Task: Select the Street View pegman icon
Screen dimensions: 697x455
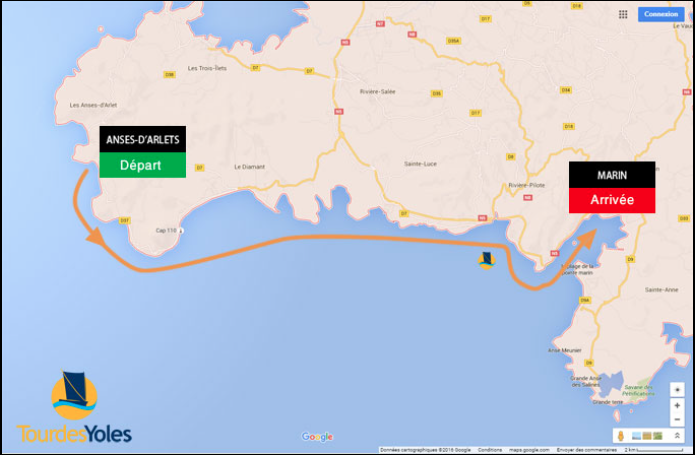Action: tap(621, 436)
